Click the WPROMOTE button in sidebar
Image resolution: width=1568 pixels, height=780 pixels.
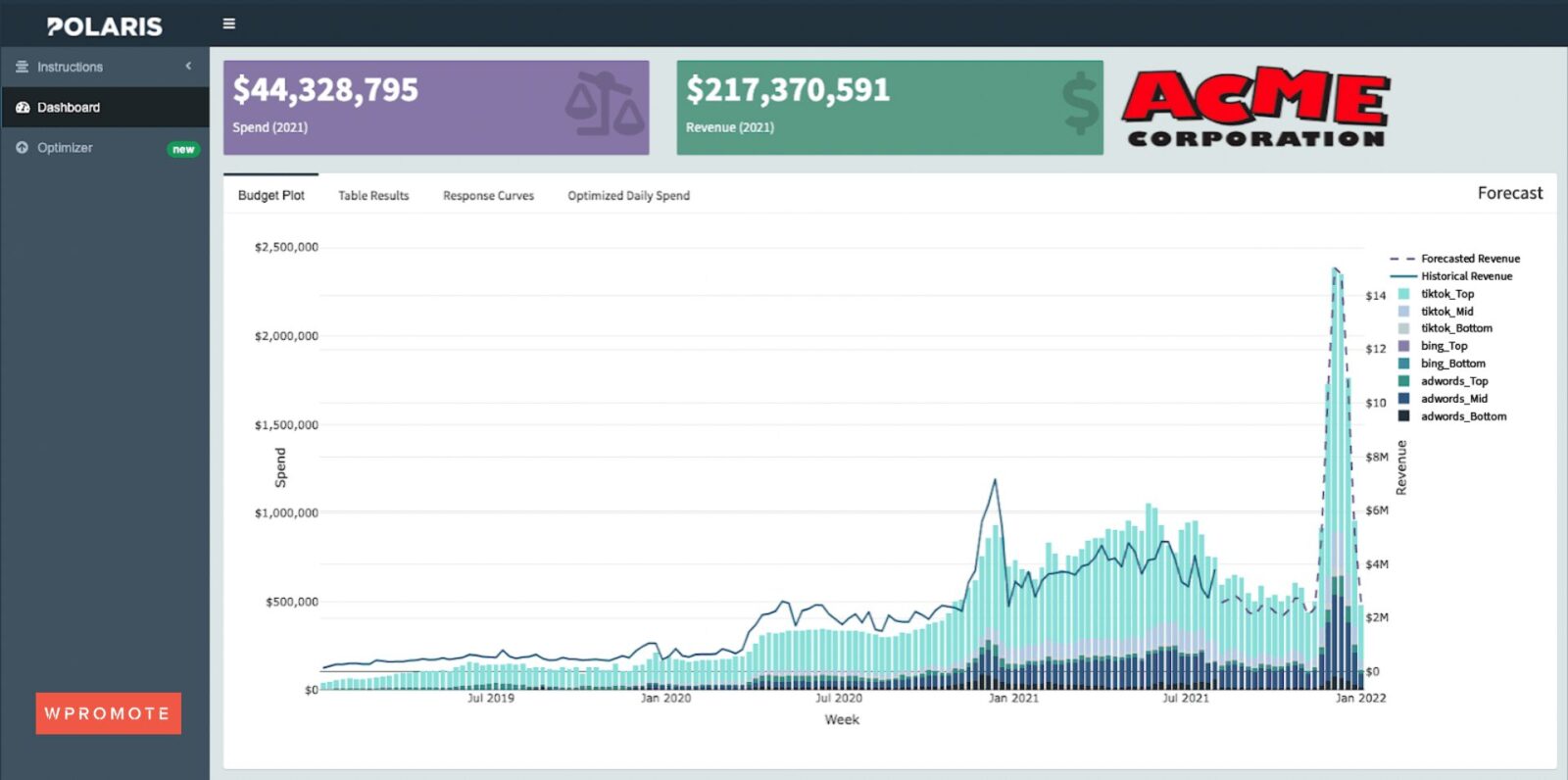(108, 713)
